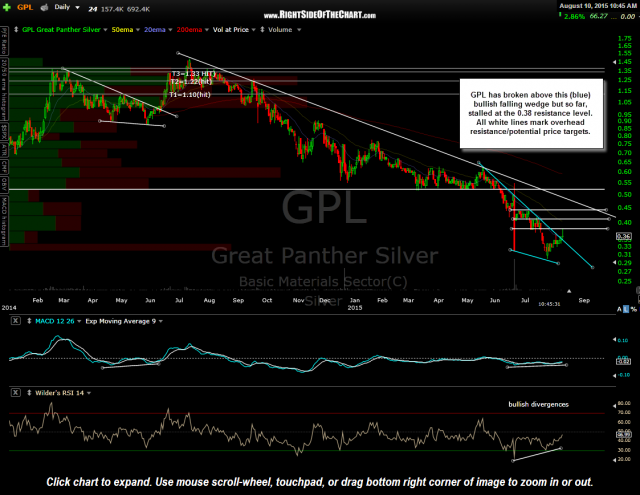Open the GPL Great Panther Silver plot dropdown
Image resolution: width=640 pixels, height=495 pixels.
click(x=105, y=30)
